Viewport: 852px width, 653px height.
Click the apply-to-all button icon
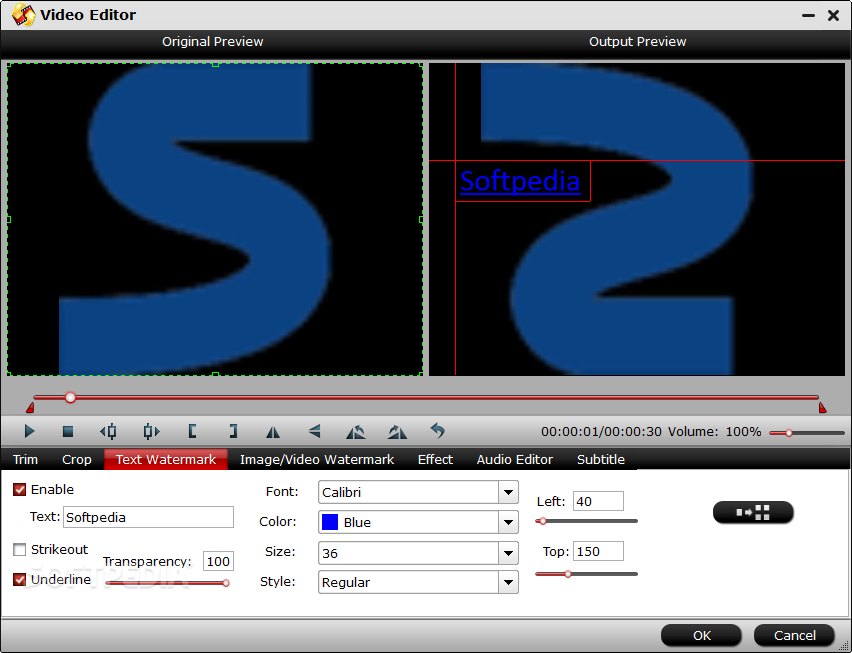click(753, 512)
